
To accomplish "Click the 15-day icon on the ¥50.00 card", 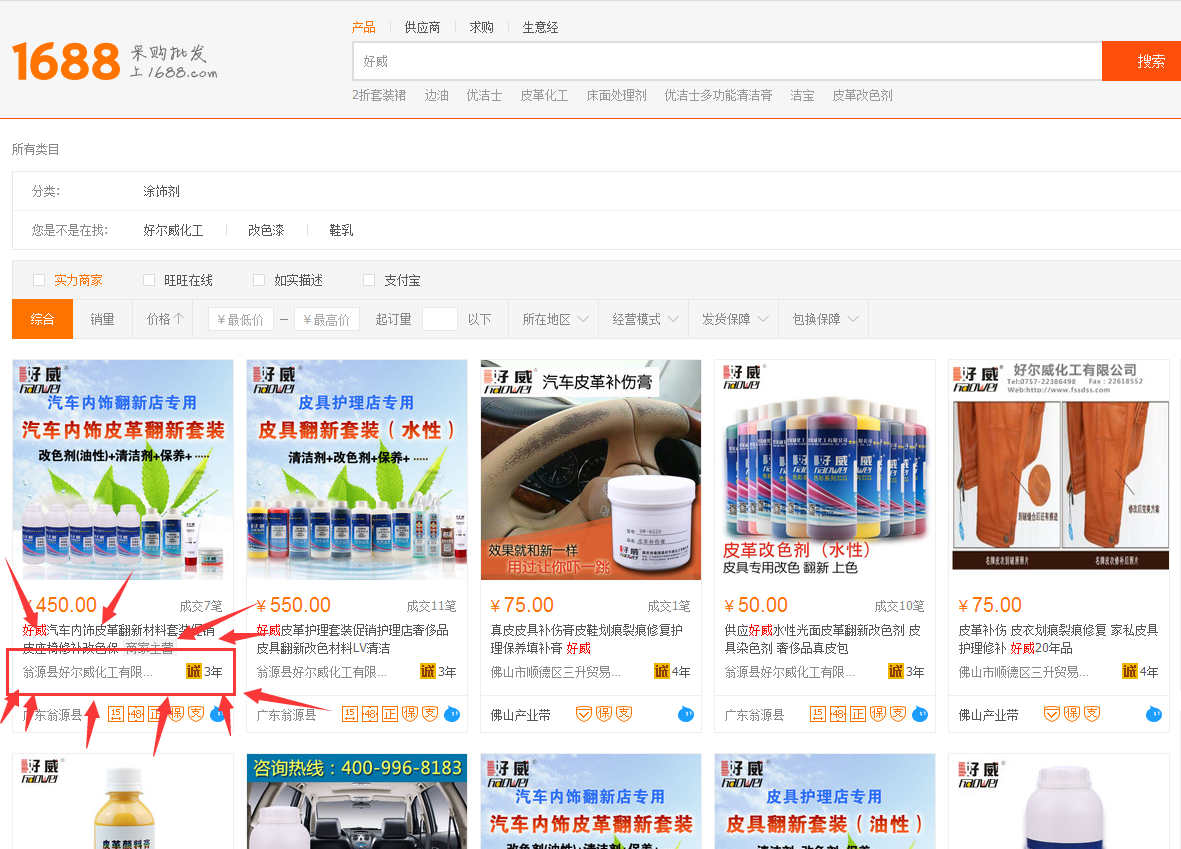I will (x=818, y=714).
